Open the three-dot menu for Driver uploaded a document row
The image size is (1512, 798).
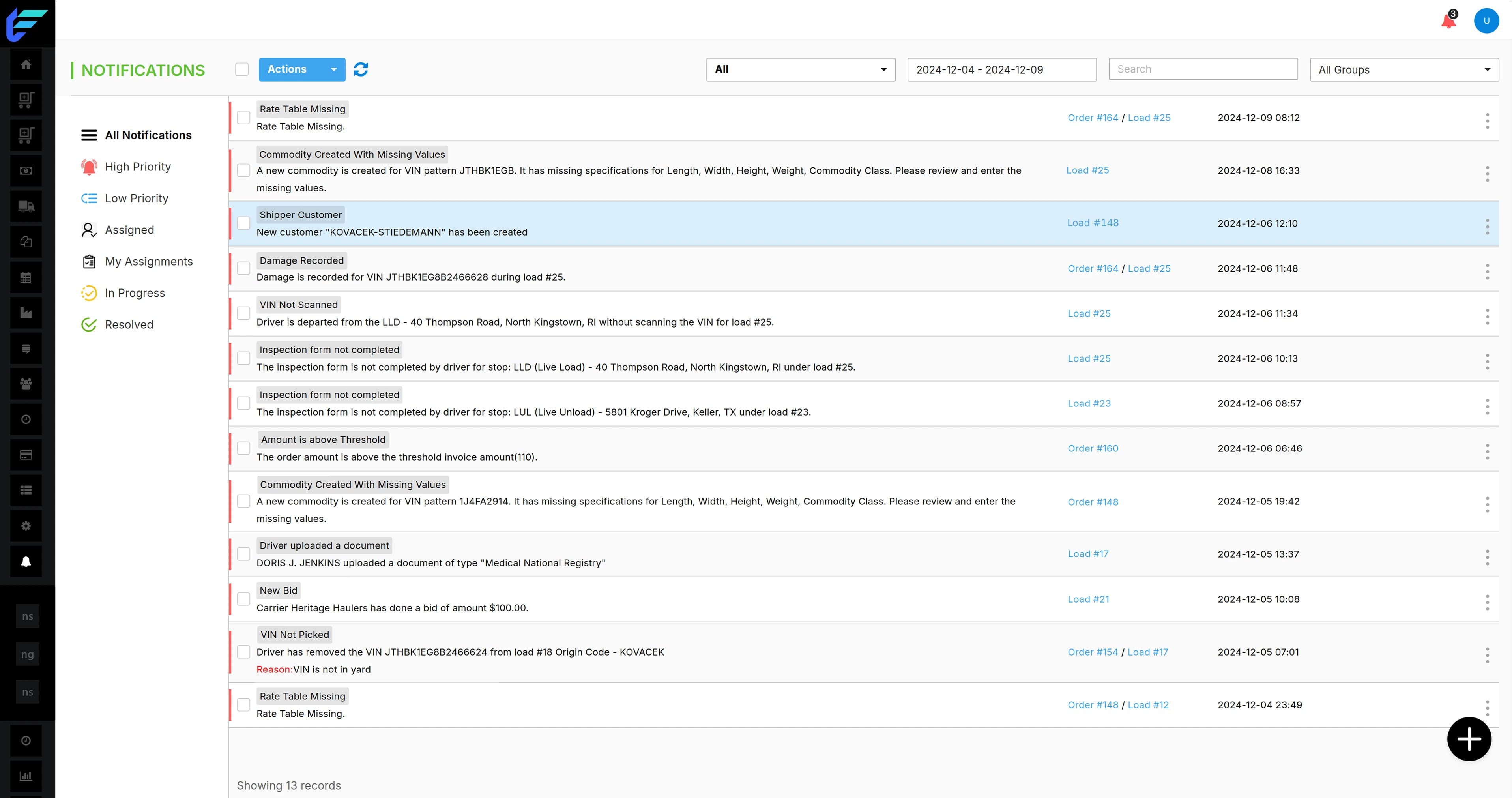click(1488, 557)
